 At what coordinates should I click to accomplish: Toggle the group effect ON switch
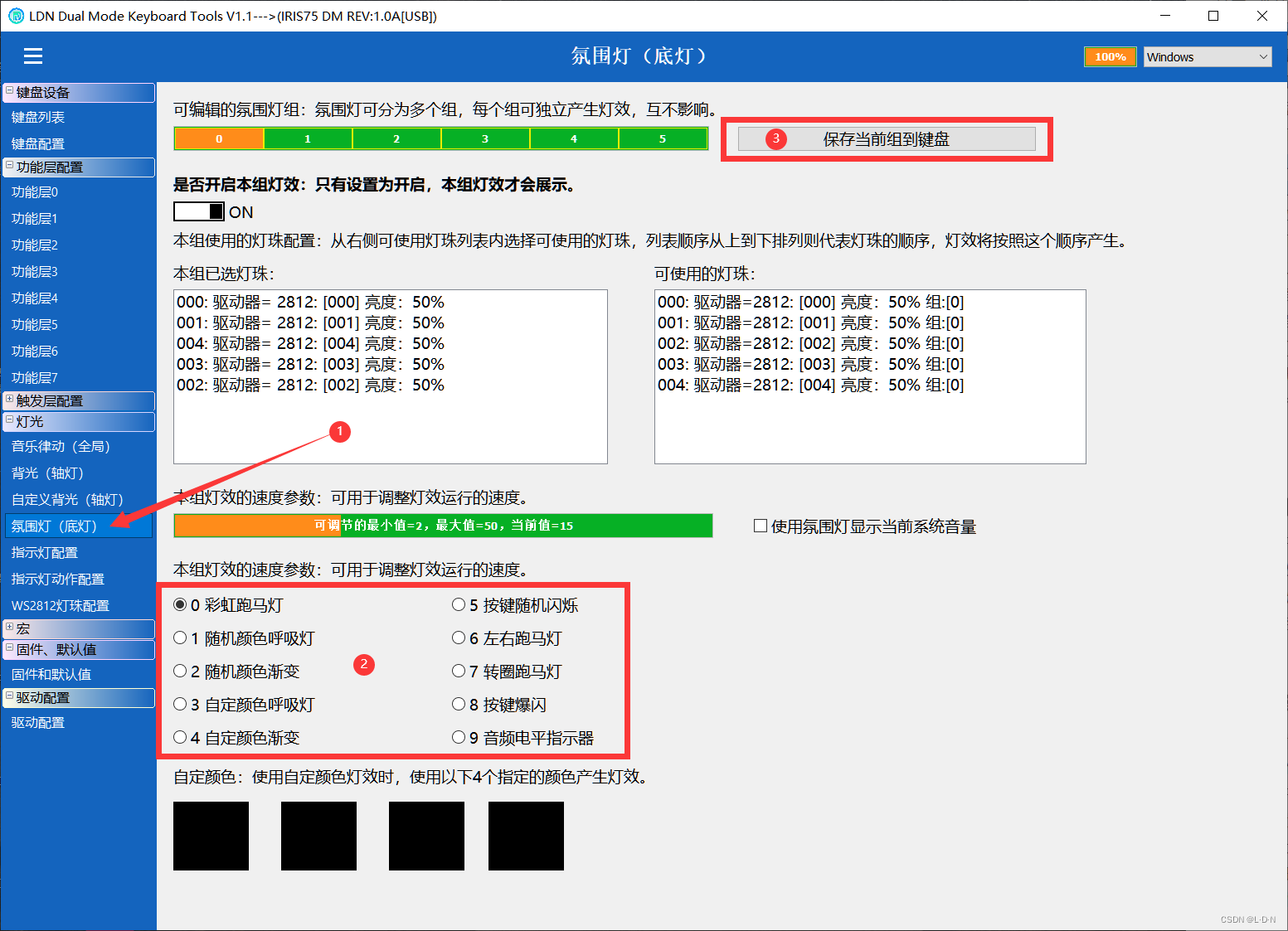point(199,211)
